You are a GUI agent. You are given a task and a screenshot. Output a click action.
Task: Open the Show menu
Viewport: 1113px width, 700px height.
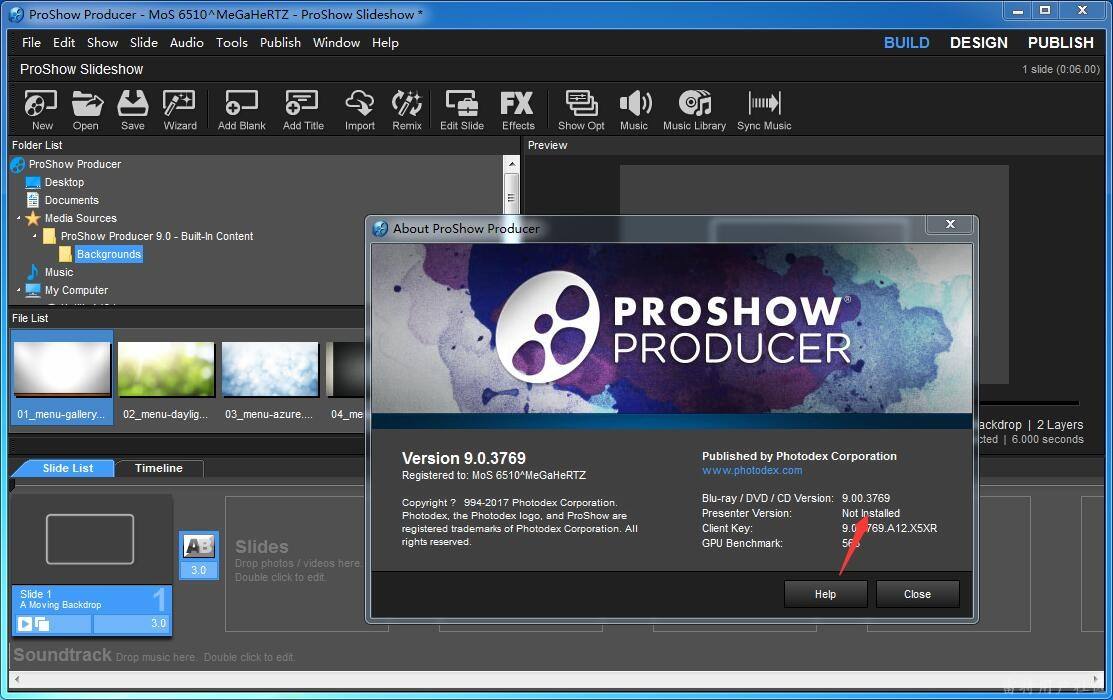[x=102, y=43]
